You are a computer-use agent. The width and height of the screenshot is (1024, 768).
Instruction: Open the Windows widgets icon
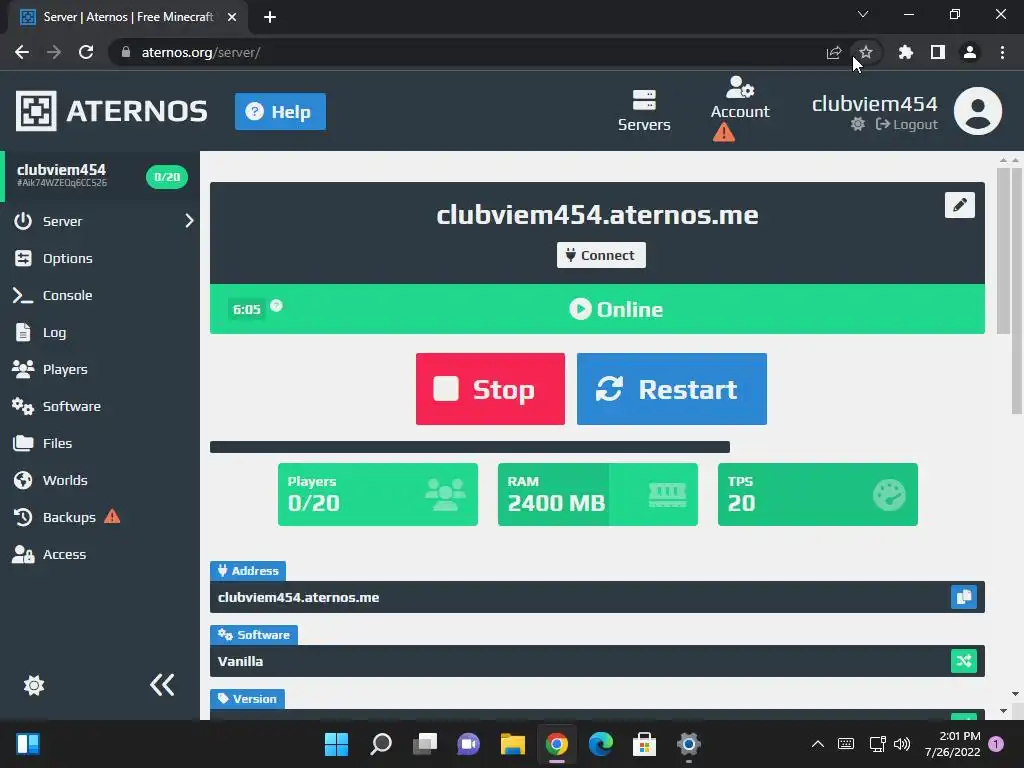click(x=28, y=744)
